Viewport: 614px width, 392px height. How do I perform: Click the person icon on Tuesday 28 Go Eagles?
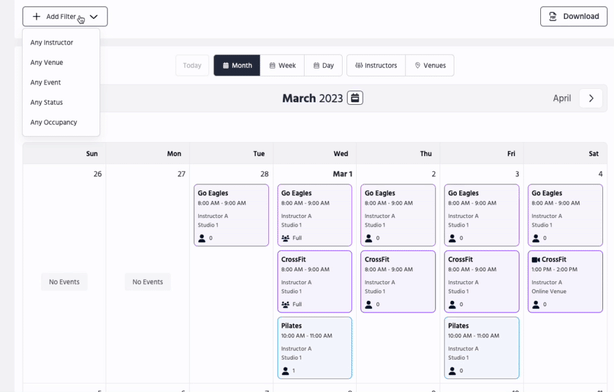click(x=202, y=238)
